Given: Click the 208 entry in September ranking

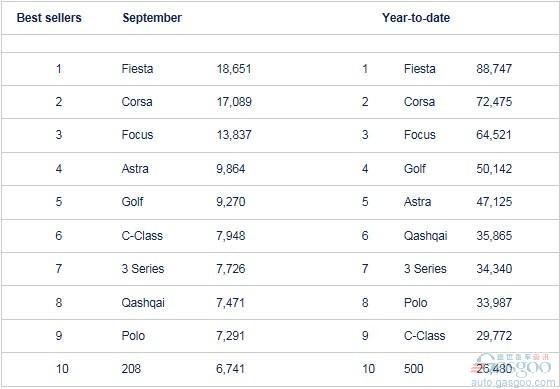Looking at the screenshot, I should pos(131,368).
